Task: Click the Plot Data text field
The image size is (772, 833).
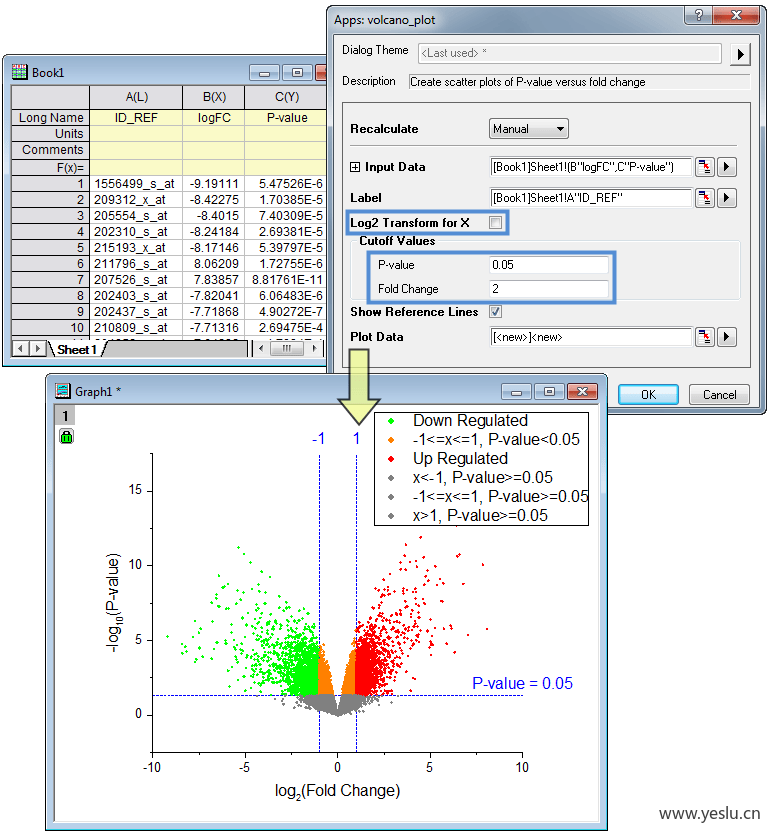Action: [x=591, y=337]
